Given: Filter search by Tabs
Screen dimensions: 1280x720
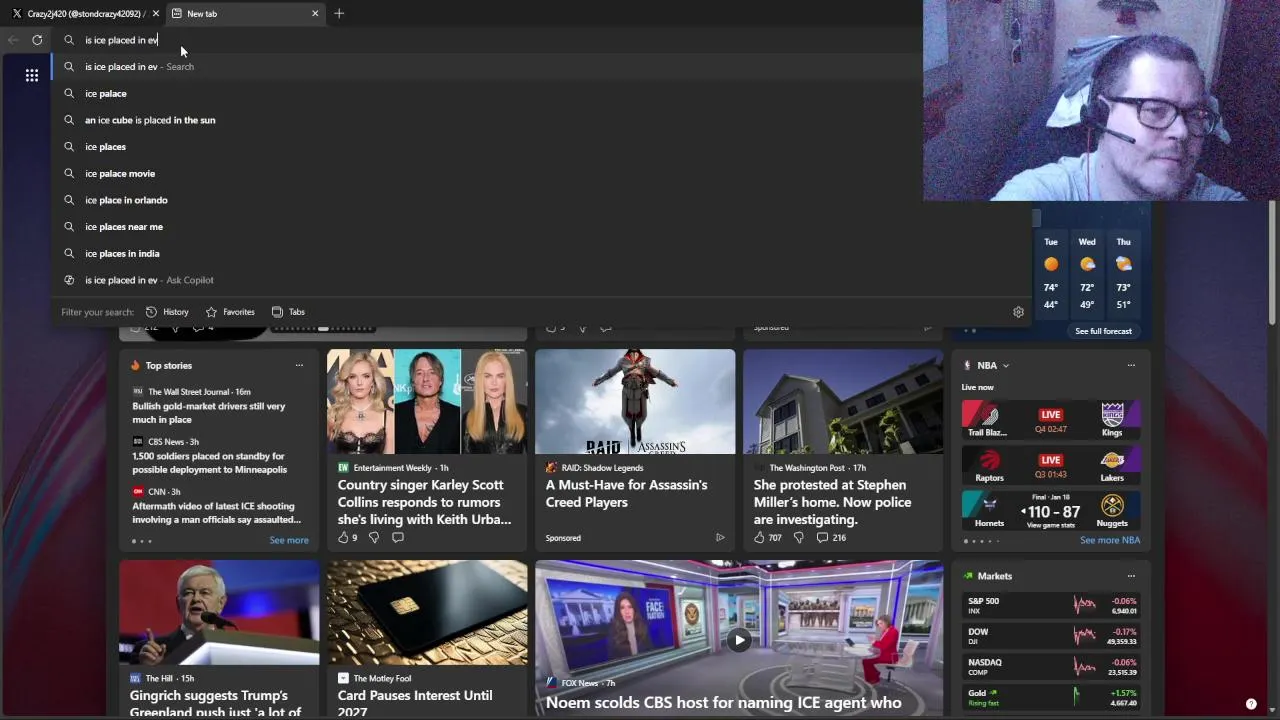Looking at the screenshot, I should pos(288,312).
